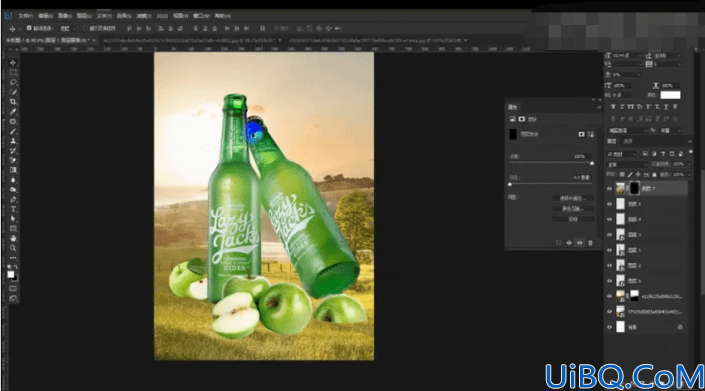705x391 pixels.
Task: Select the Horizontal Type tool
Action: (13, 209)
